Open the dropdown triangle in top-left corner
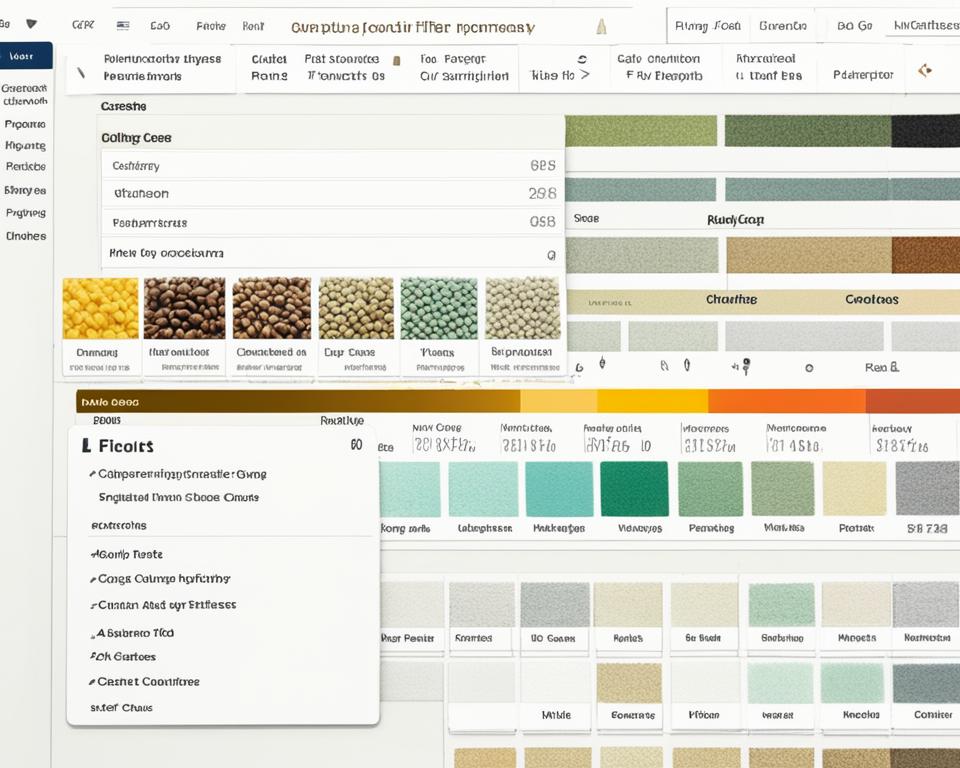The height and width of the screenshot is (768, 960). pos(30,23)
